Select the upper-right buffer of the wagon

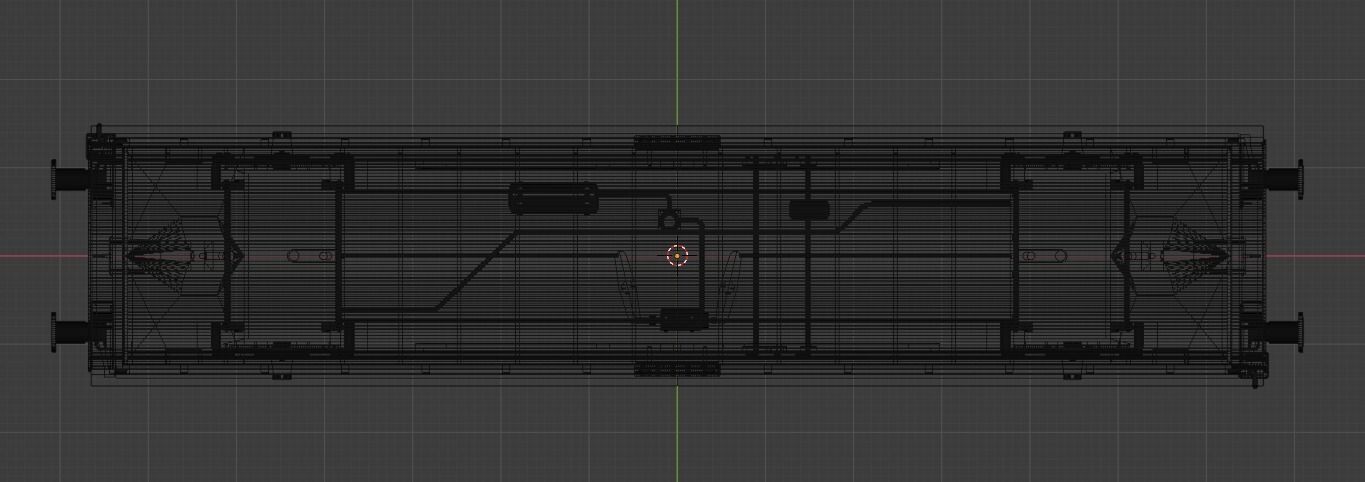click(x=1284, y=179)
